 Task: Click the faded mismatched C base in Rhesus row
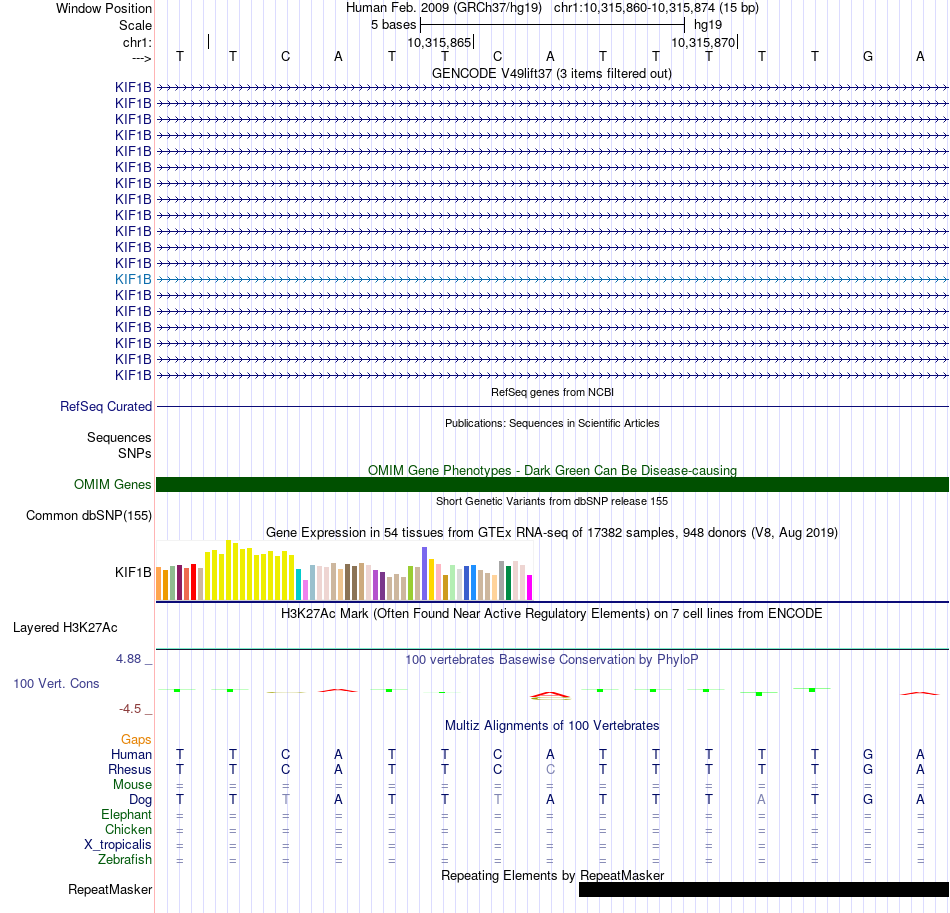(x=550, y=769)
